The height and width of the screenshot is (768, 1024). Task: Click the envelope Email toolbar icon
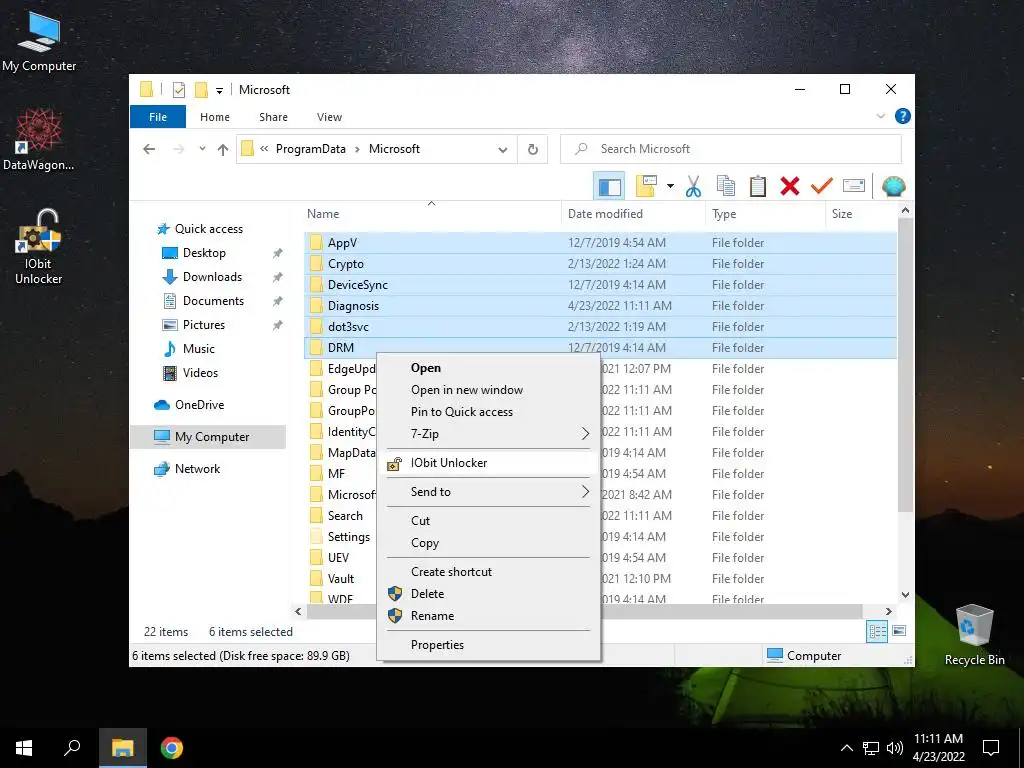click(854, 187)
